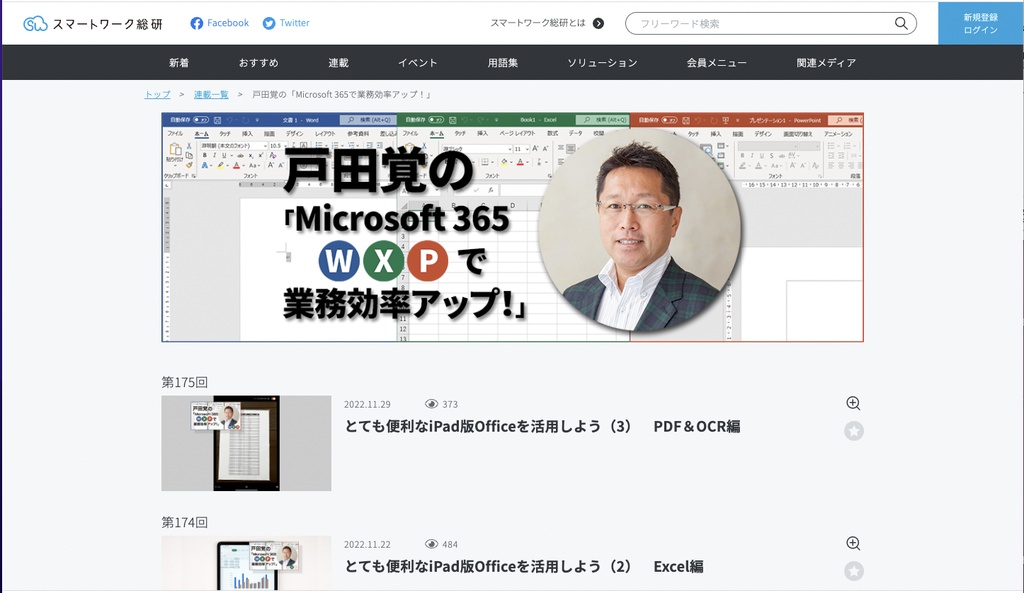This screenshot has width=1024, height=593.
Task: Focus the フリーワード検索 search field
Action: click(771, 24)
